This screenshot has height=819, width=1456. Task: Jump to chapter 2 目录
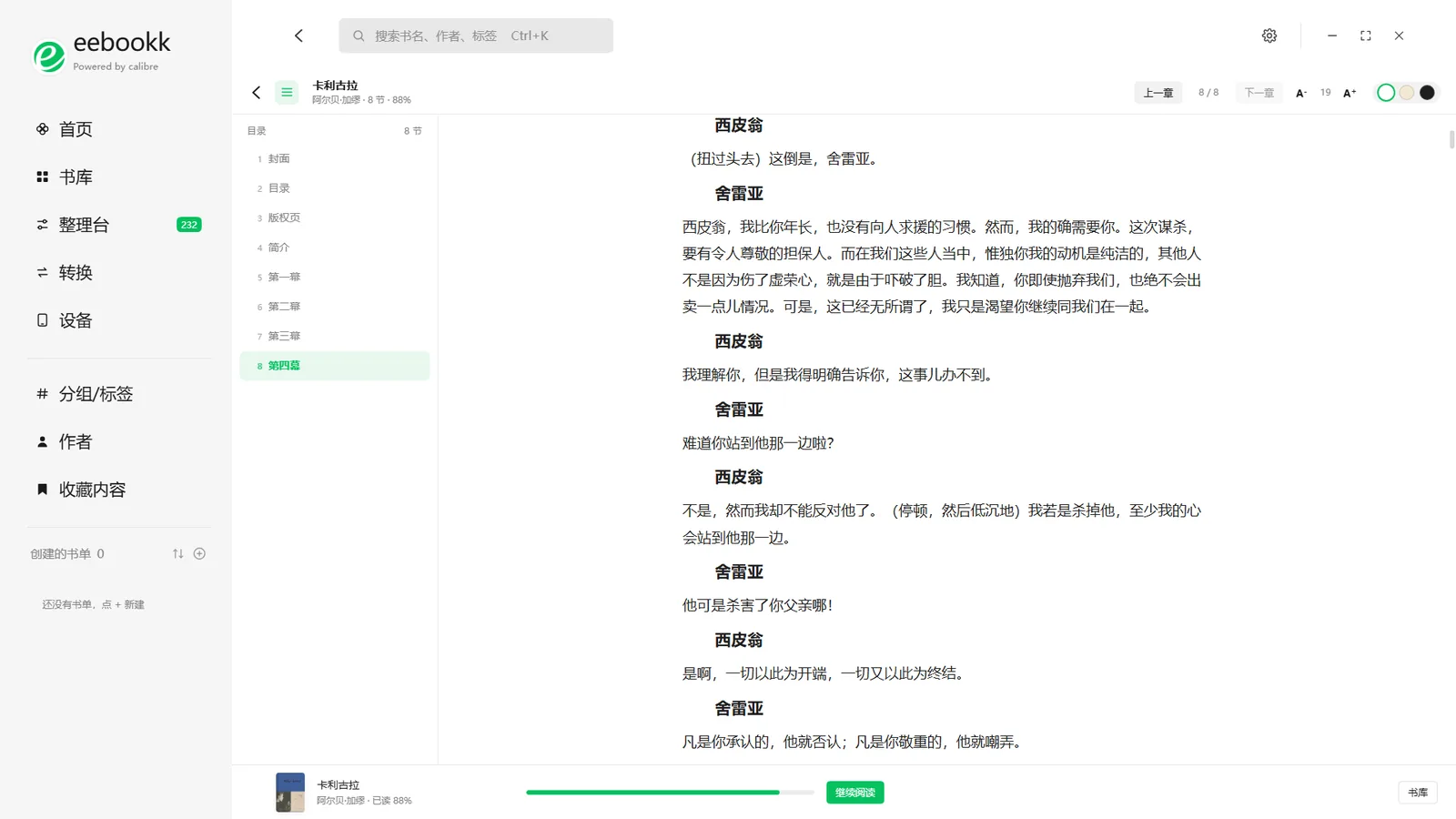click(335, 188)
